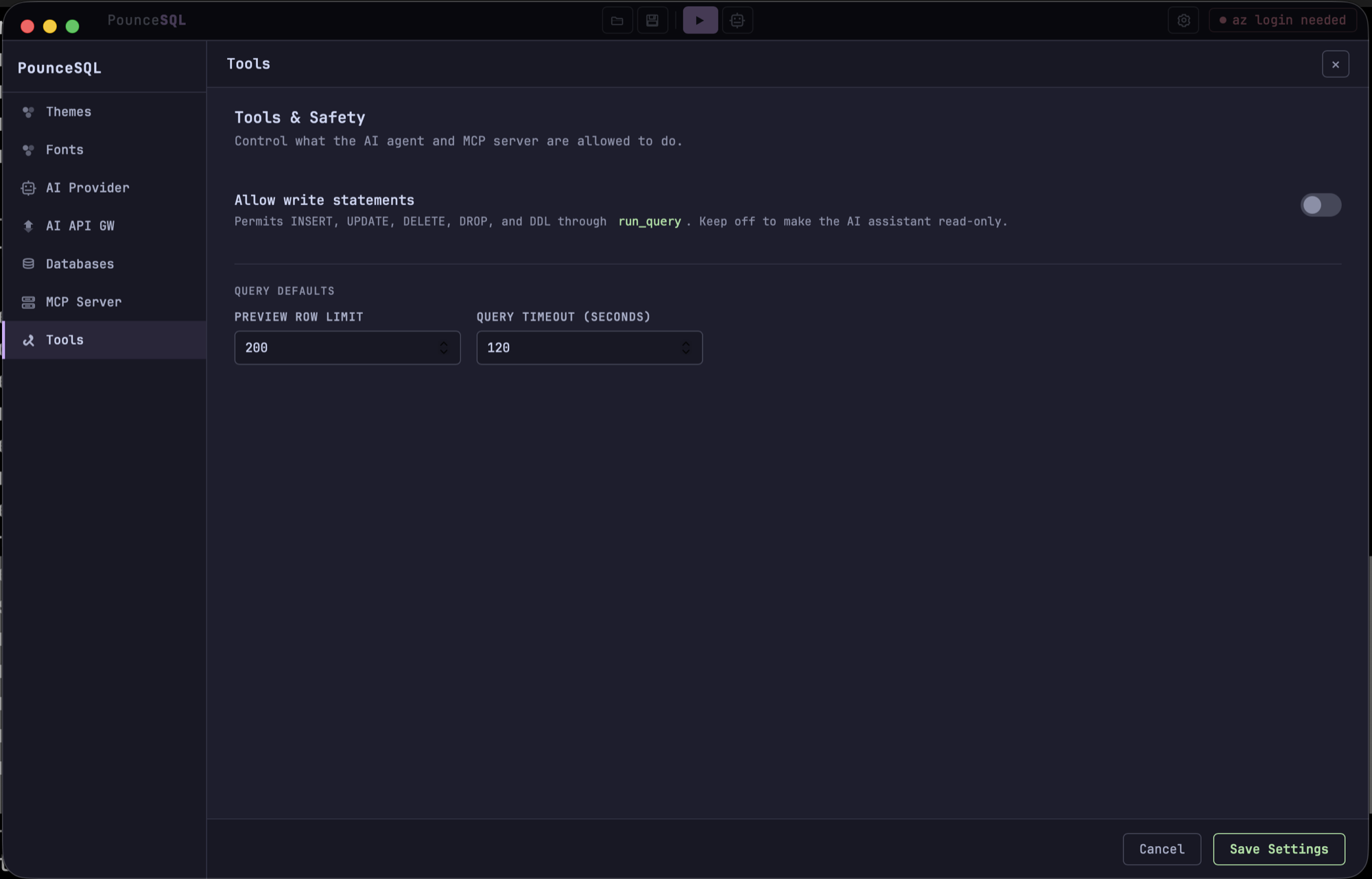This screenshot has width=1372, height=879.
Task: Open the Fonts settings section
Action: [x=104, y=150]
